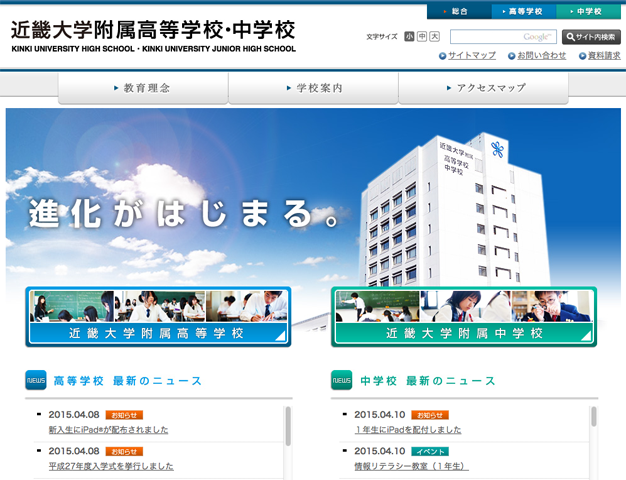
Task: Open news 新入生にiPadが配布されました
Action: 108,430
